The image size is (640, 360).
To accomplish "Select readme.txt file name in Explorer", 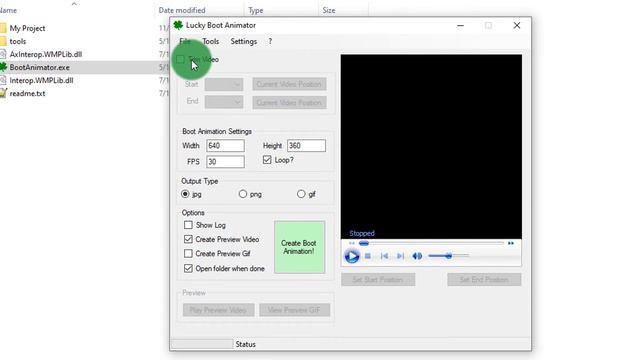I will click(27, 93).
